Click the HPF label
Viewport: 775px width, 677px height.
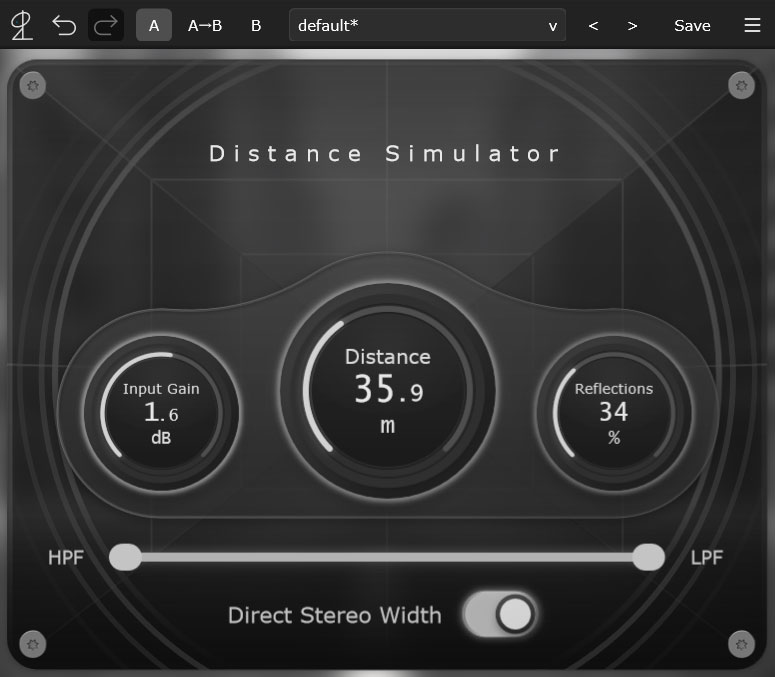coord(66,558)
